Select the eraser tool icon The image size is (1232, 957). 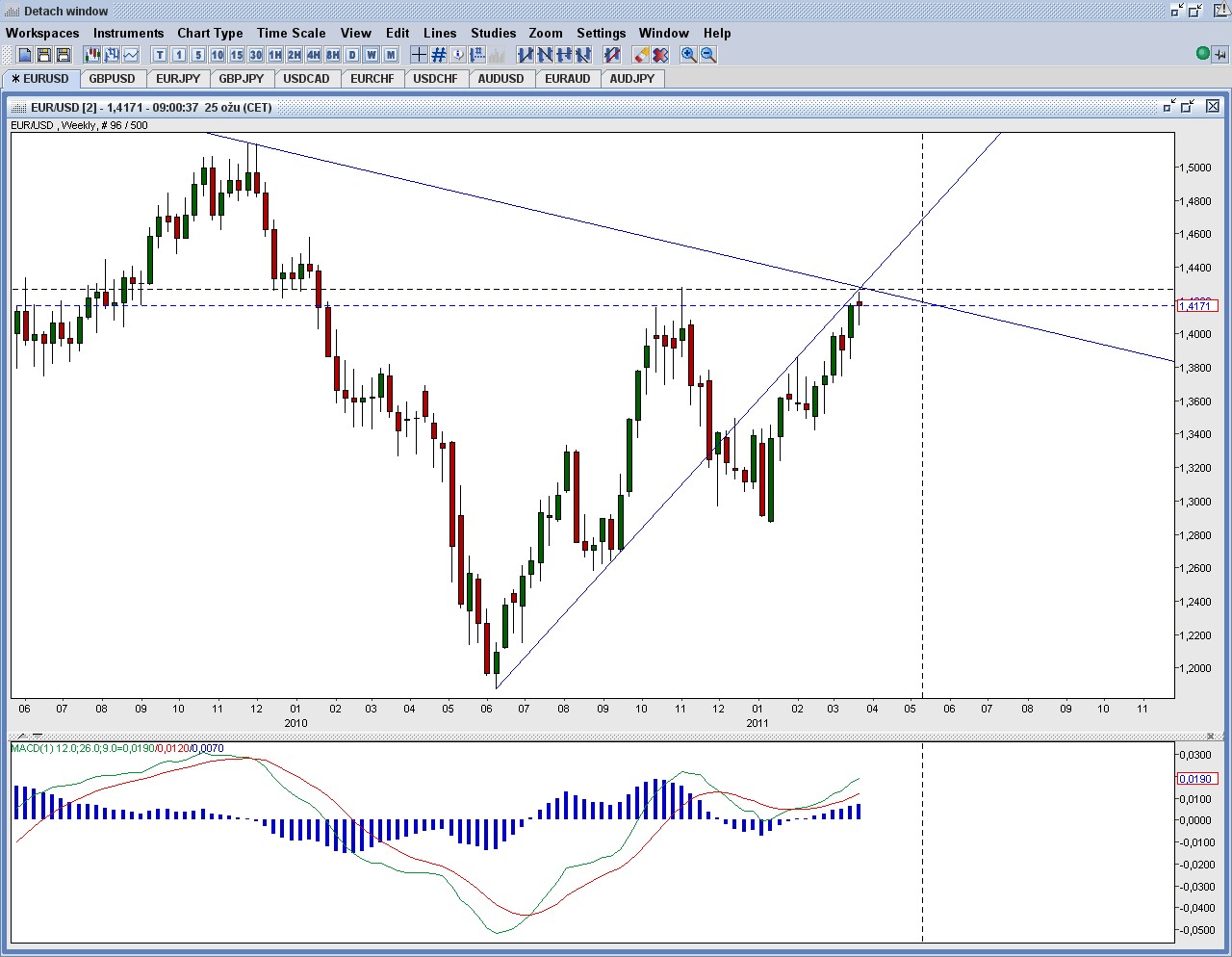coord(642,55)
